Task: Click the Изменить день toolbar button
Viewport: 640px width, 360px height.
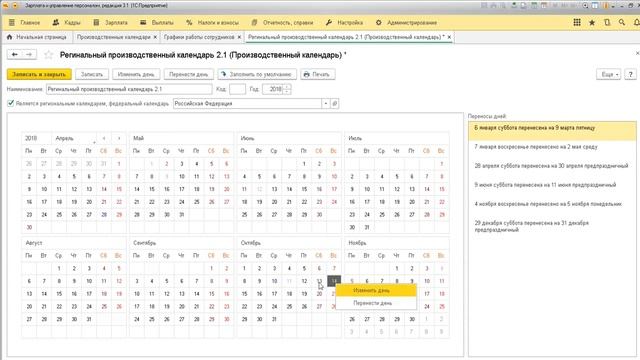Action: (136, 74)
